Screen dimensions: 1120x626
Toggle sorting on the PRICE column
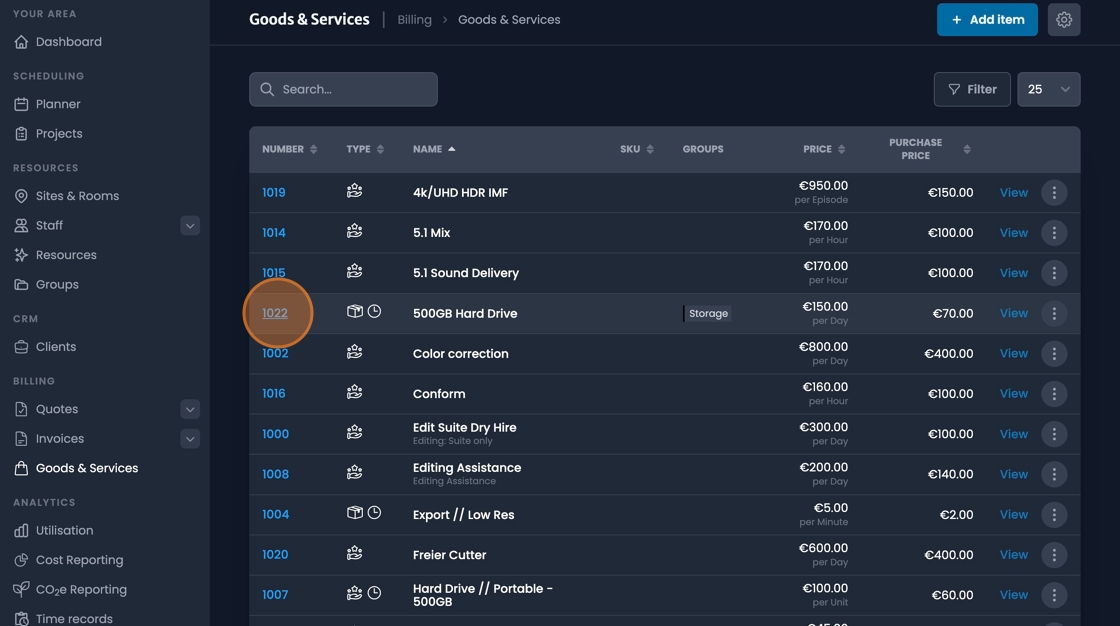click(841, 148)
